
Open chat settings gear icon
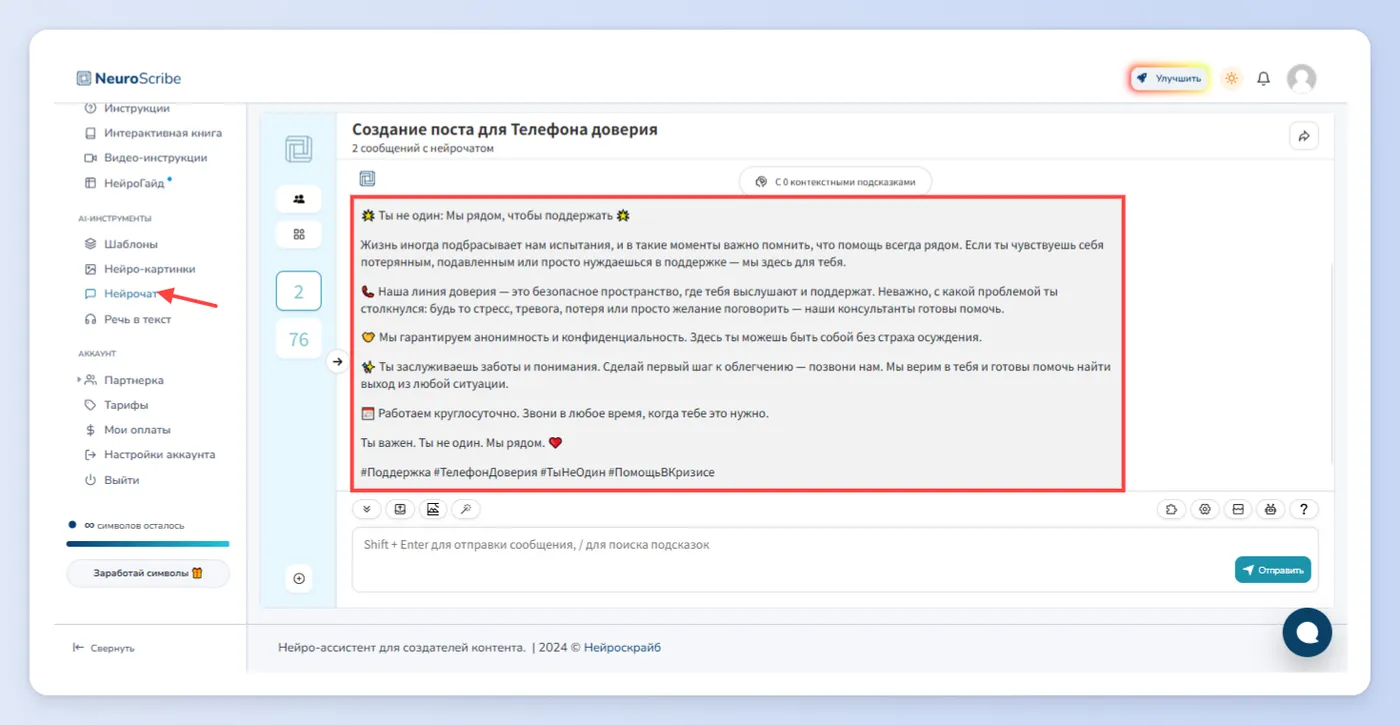click(x=1205, y=509)
